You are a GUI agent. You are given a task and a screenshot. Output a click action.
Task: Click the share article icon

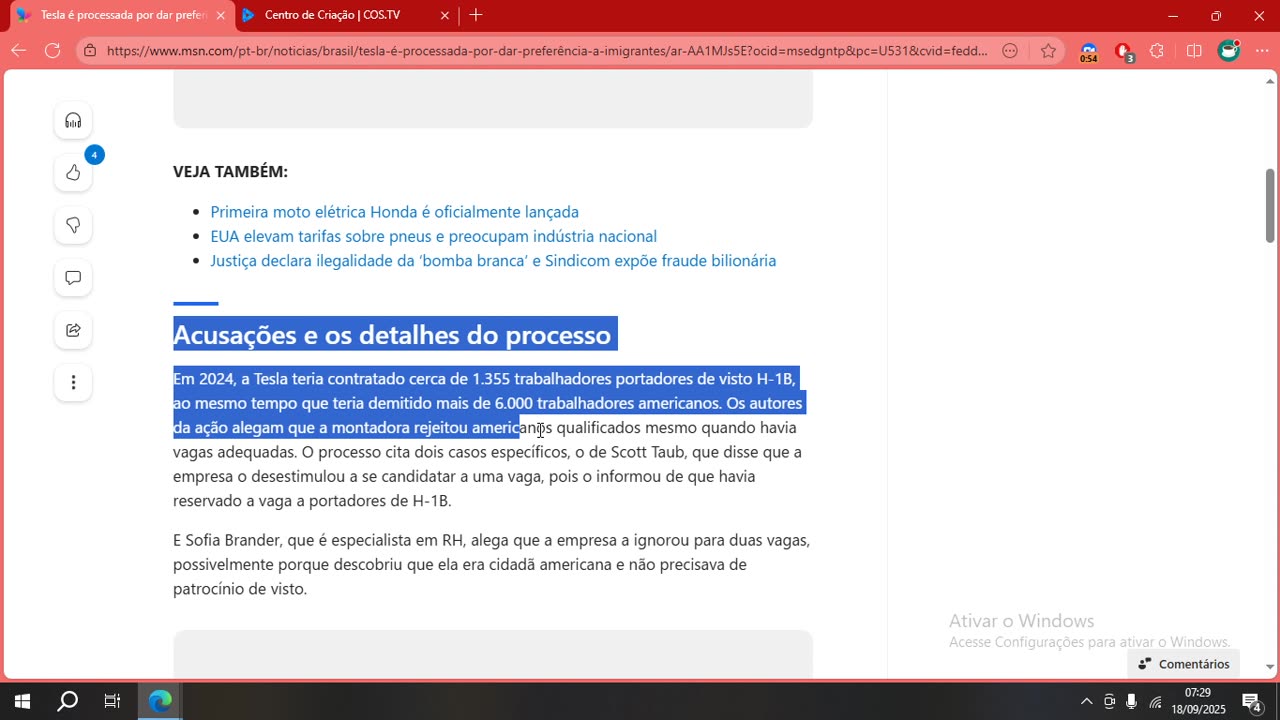(73, 330)
